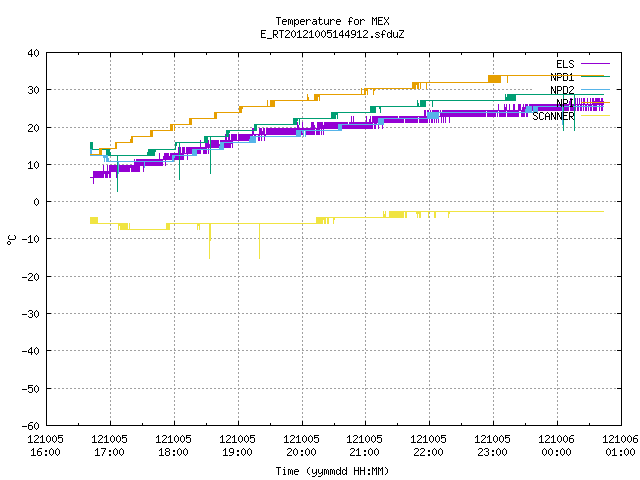The image size is (640, 480).
Task: Select the NPD2 legend label
Action: point(562,90)
